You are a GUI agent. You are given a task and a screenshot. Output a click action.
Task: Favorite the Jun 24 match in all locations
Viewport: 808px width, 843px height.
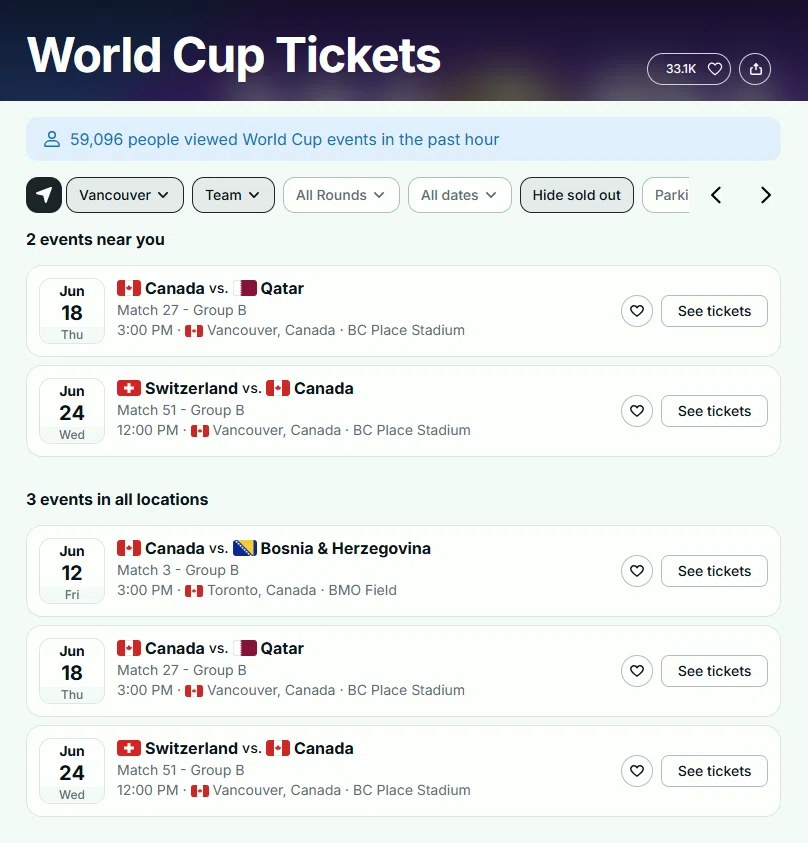coord(637,771)
